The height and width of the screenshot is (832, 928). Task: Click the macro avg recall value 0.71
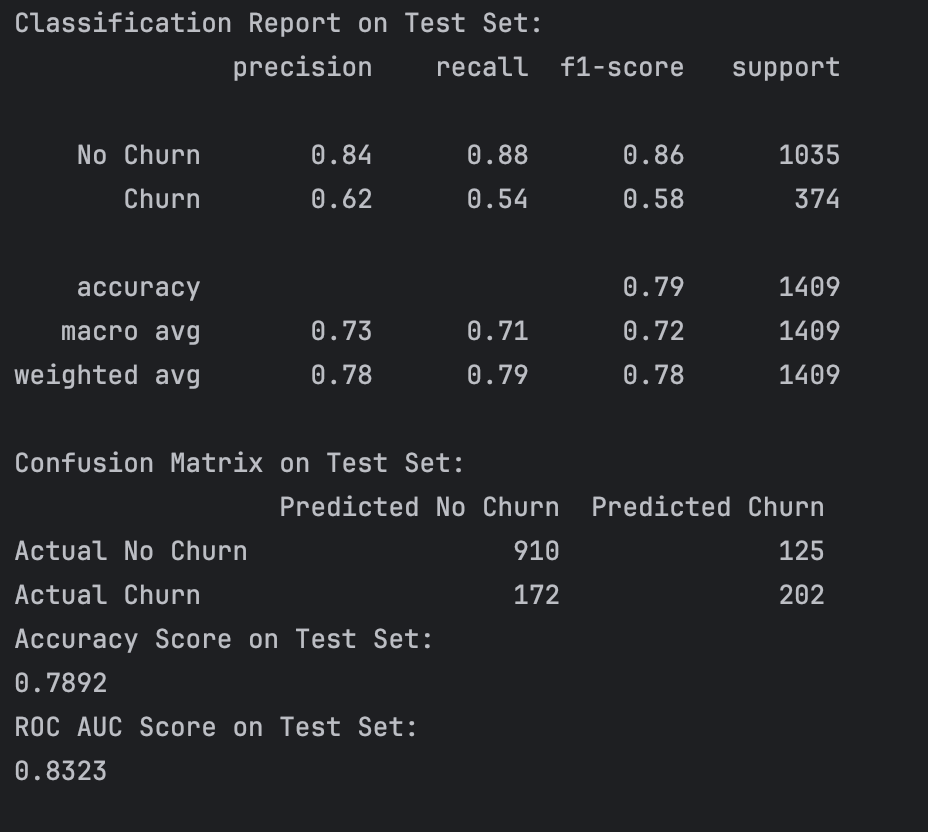[497, 331]
